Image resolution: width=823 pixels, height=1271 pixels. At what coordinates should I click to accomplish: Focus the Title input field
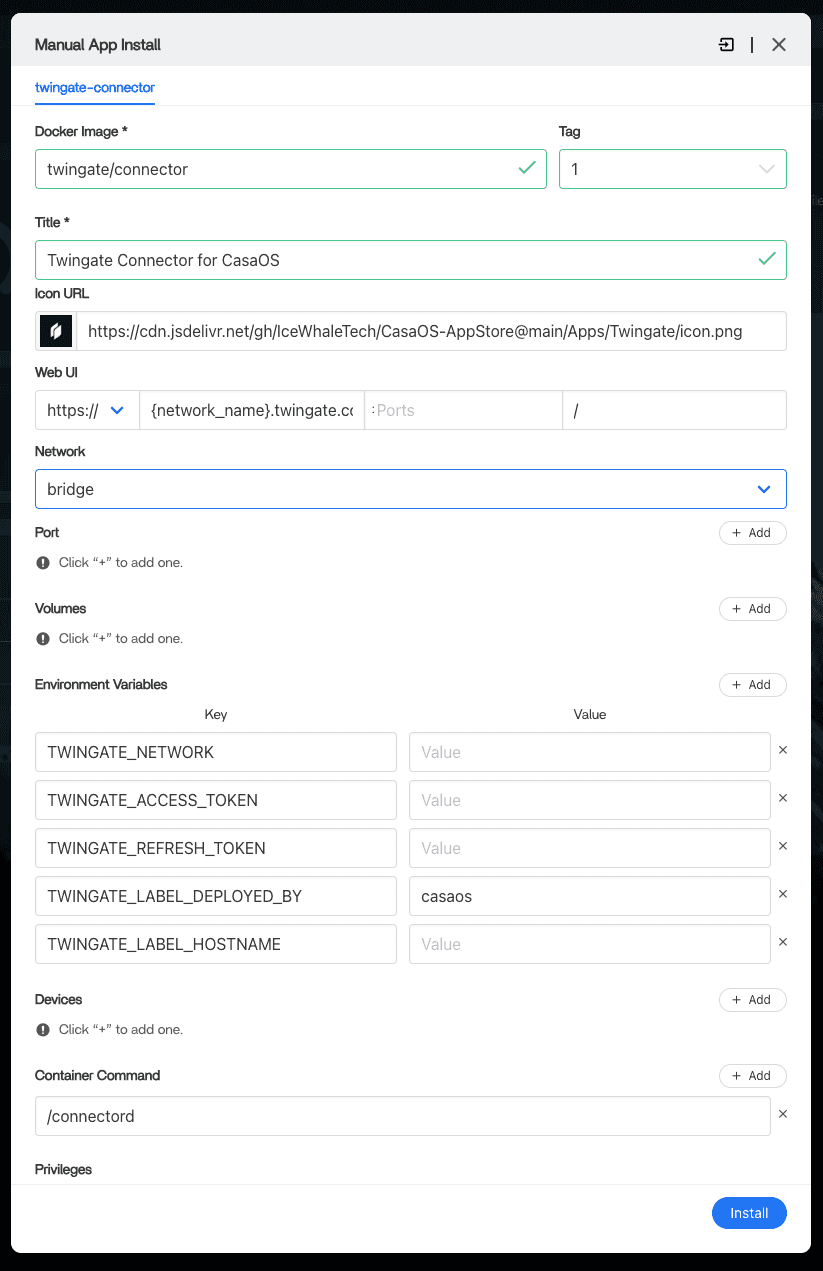pos(411,260)
